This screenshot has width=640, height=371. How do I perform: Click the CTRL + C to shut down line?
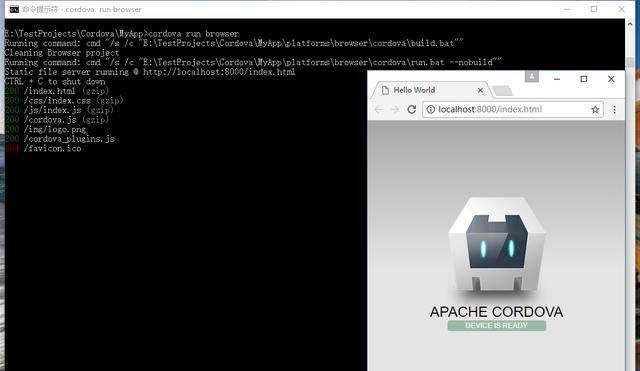pos(55,82)
